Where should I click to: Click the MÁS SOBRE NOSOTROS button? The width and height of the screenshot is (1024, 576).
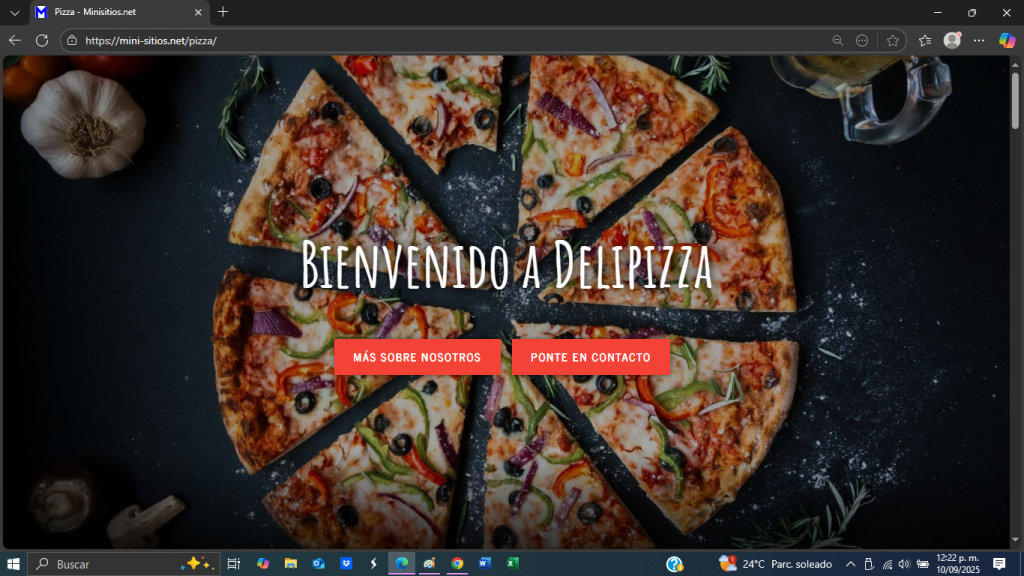(x=417, y=357)
